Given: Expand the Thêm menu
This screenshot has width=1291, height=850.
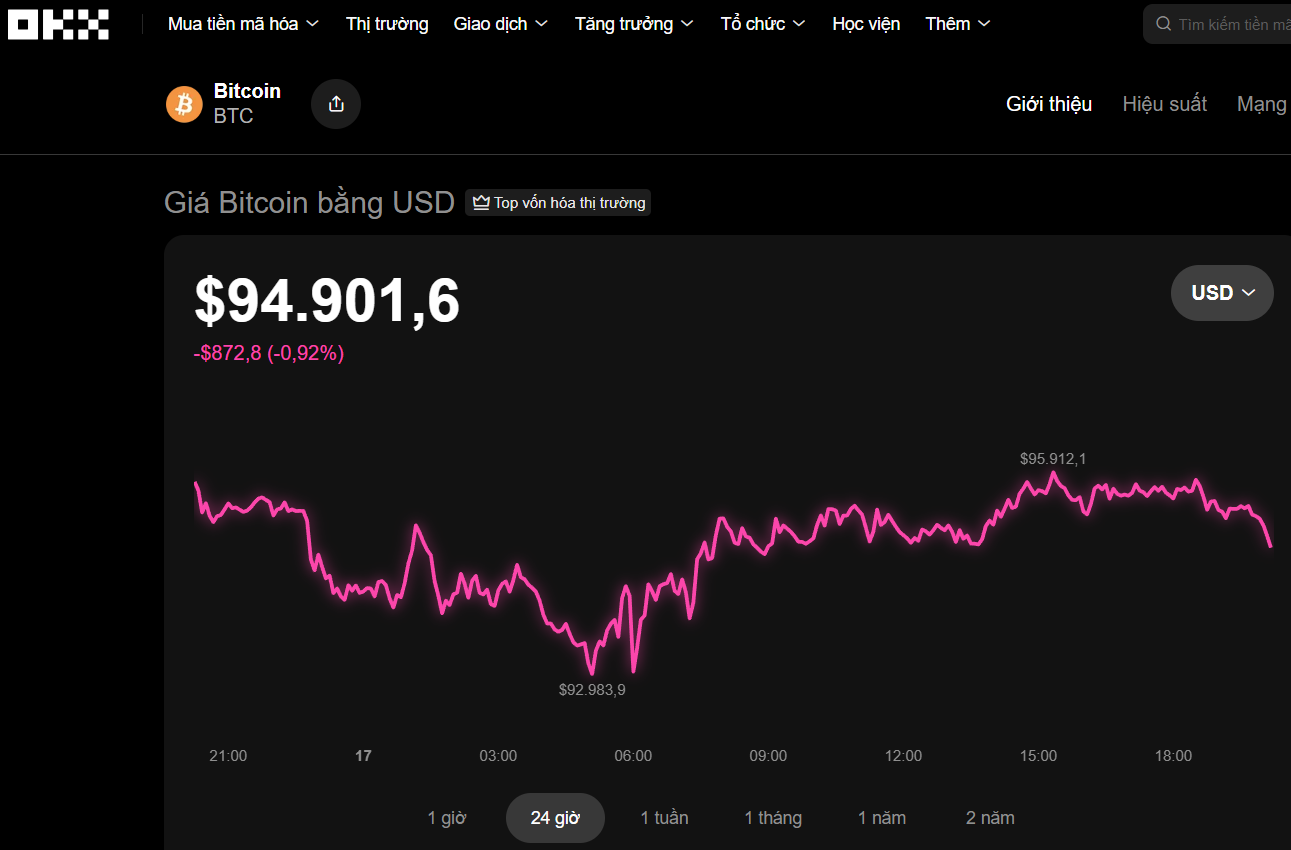Looking at the screenshot, I should point(957,24).
